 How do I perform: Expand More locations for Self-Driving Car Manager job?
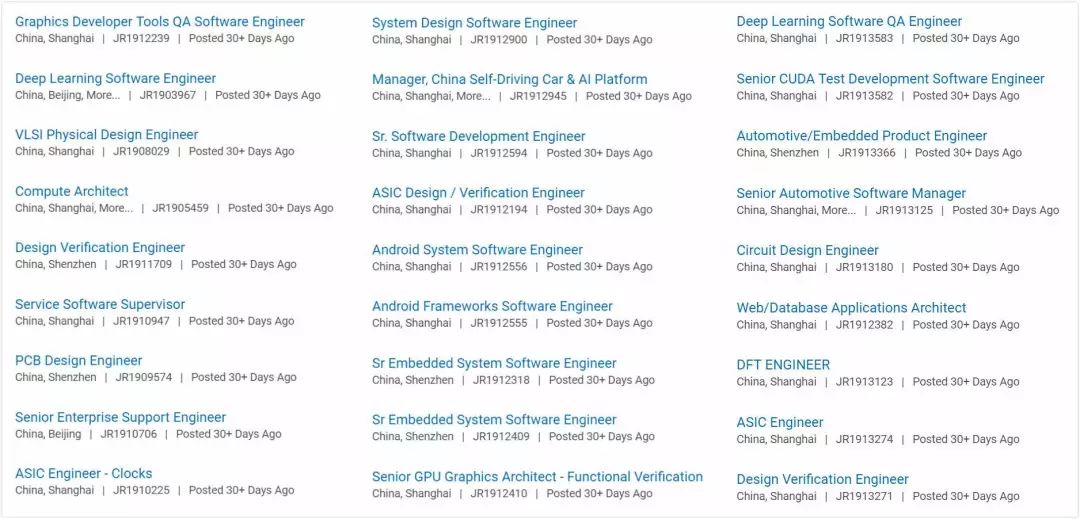coord(473,96)
